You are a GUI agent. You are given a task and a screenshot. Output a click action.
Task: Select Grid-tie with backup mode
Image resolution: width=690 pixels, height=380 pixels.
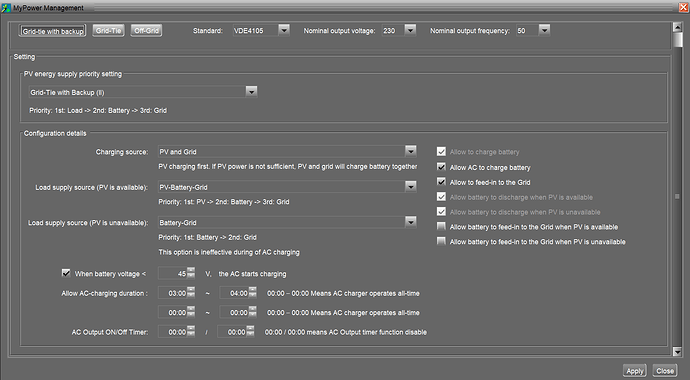click(x=52, y=31)
